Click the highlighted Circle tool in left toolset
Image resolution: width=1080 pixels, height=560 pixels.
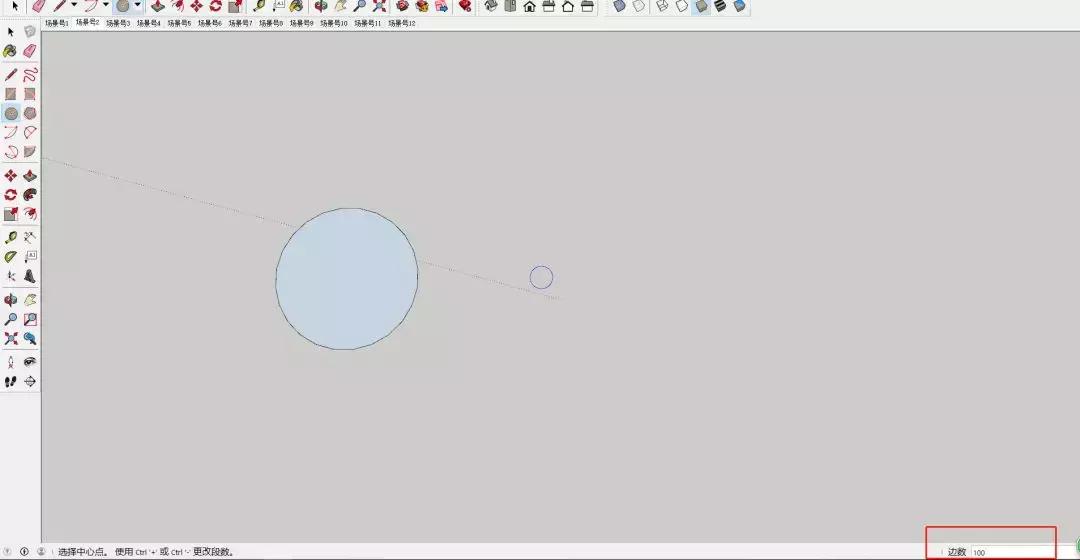click(x=11, y=113)
